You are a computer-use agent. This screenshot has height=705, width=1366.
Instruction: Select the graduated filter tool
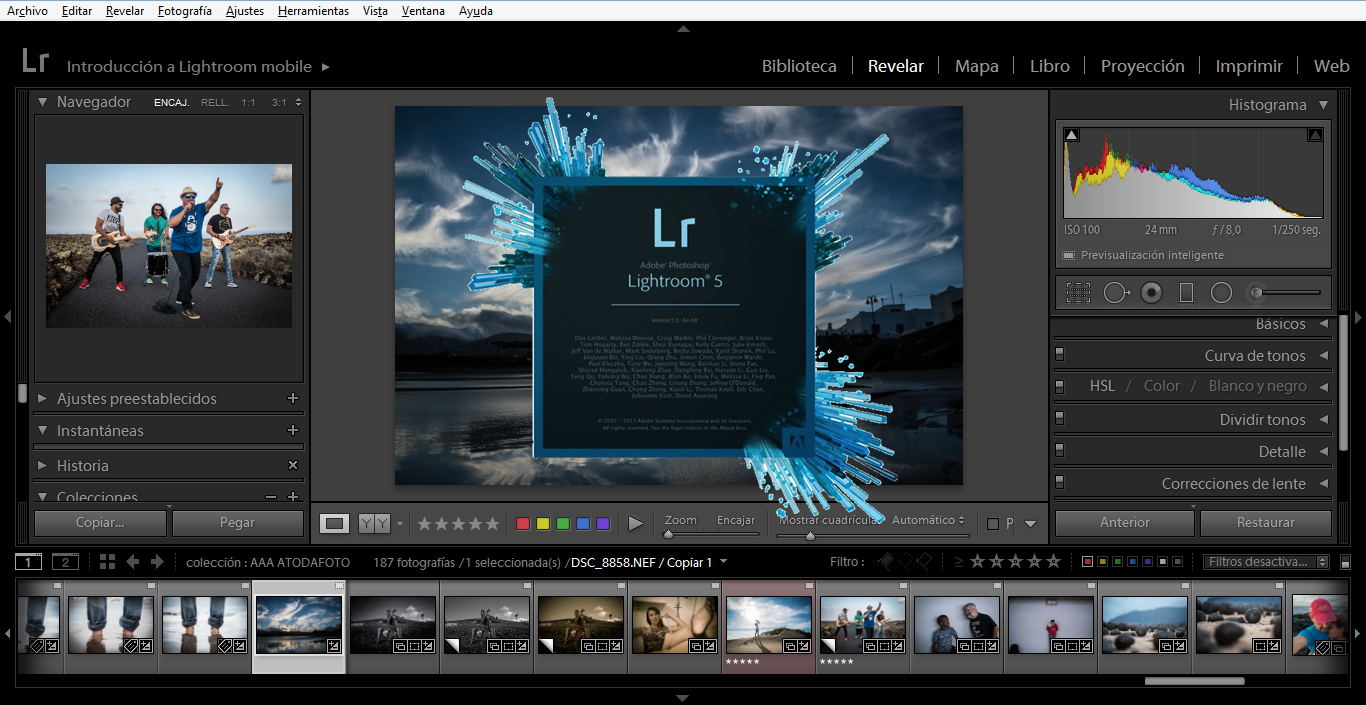(x=1187, y=293)
